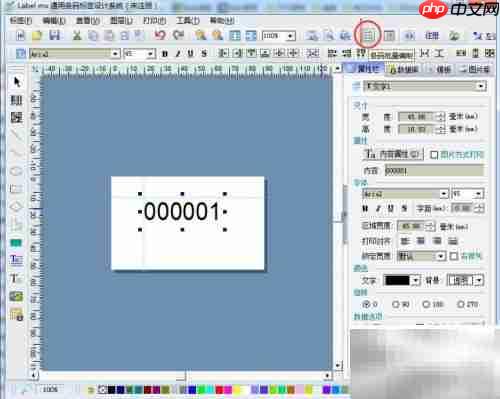The width and height of the screenshot is (500, 399).
Task: Toggle underline in properties panel font section
Action: pos(390,209)
